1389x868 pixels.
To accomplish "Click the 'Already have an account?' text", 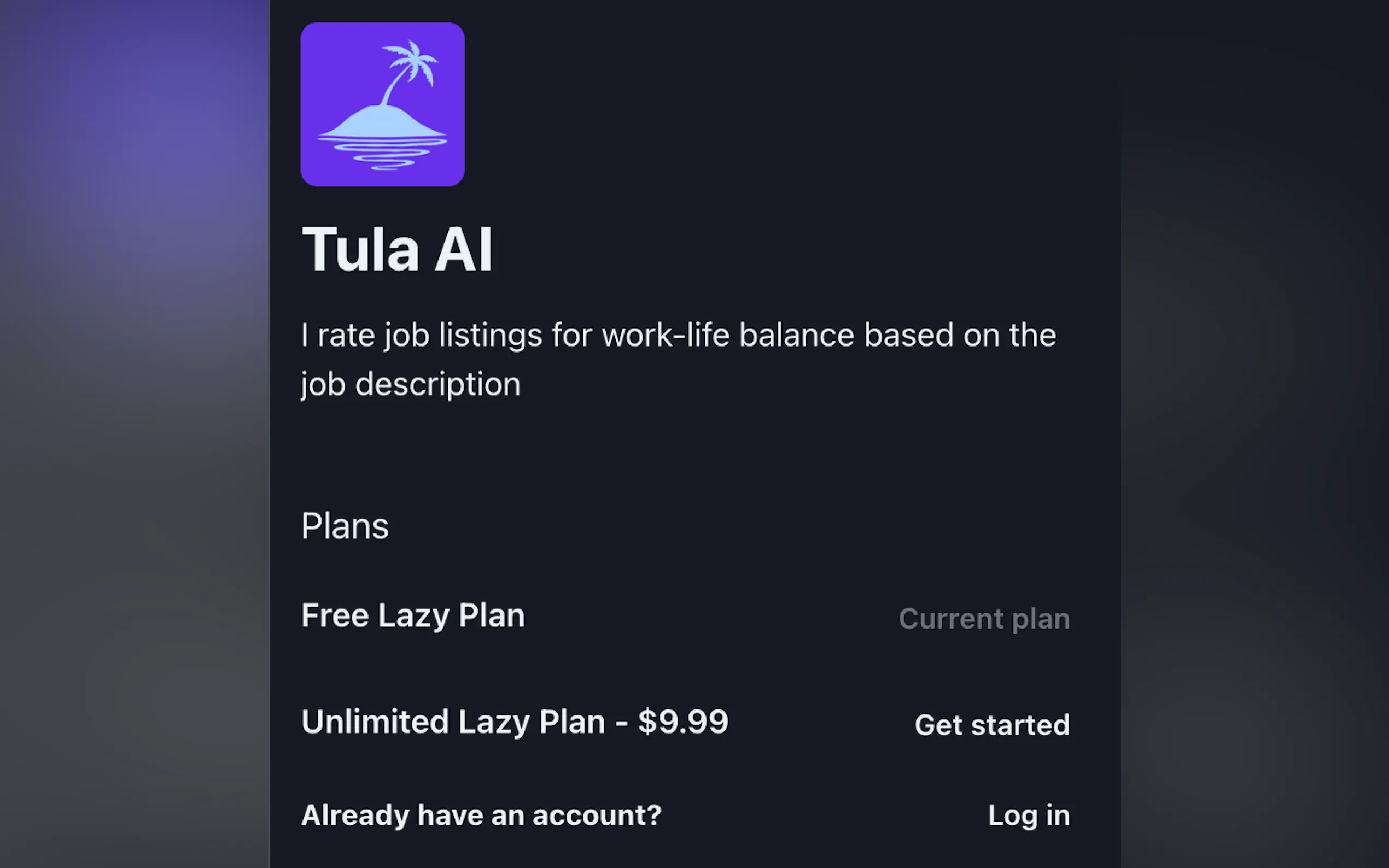I will point(481,816).
